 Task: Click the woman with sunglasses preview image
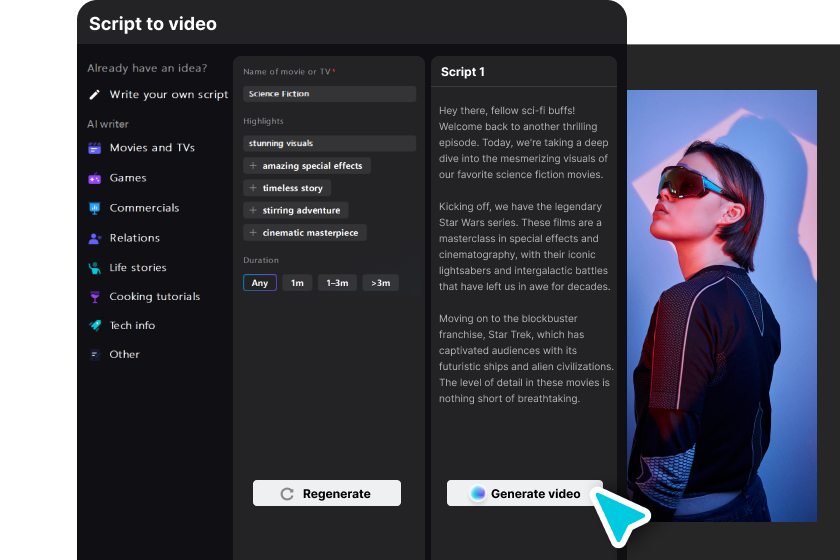pyautogui.click(x=722, y=305)
